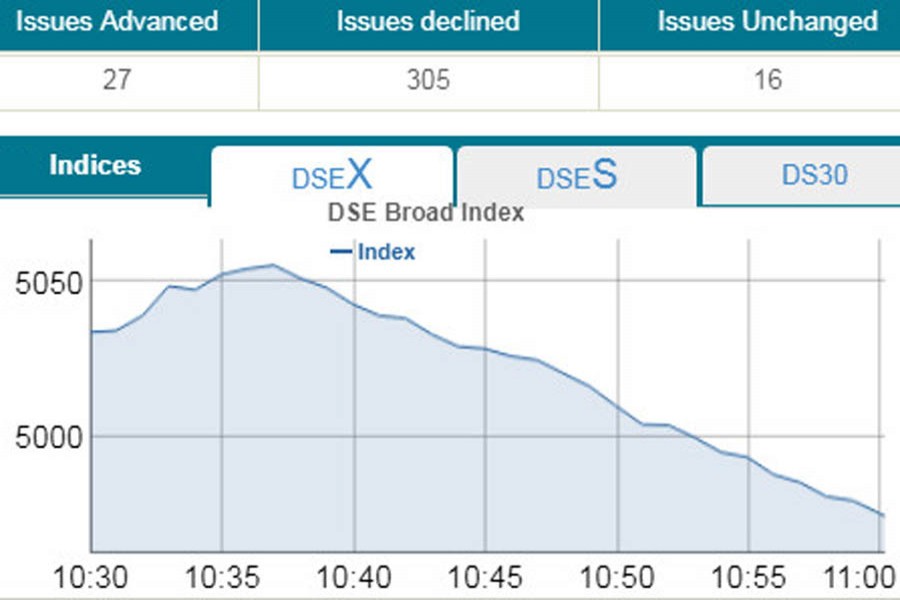Select the DS30 tab
The height and width of the screenshot is (600, 900).
coord(814,175)
